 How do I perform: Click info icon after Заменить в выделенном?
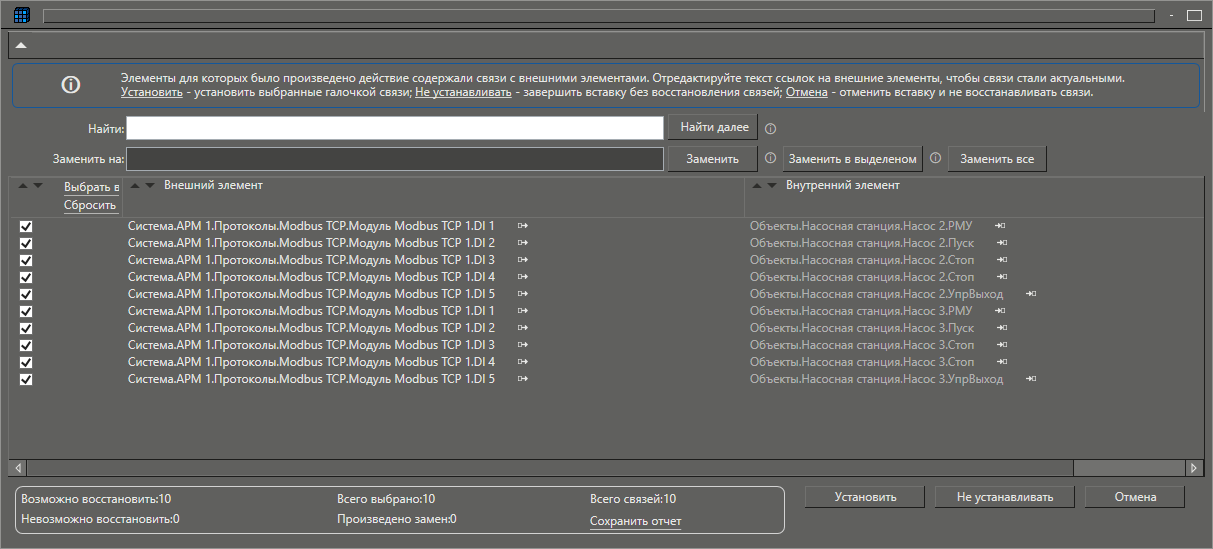(936, 158)
